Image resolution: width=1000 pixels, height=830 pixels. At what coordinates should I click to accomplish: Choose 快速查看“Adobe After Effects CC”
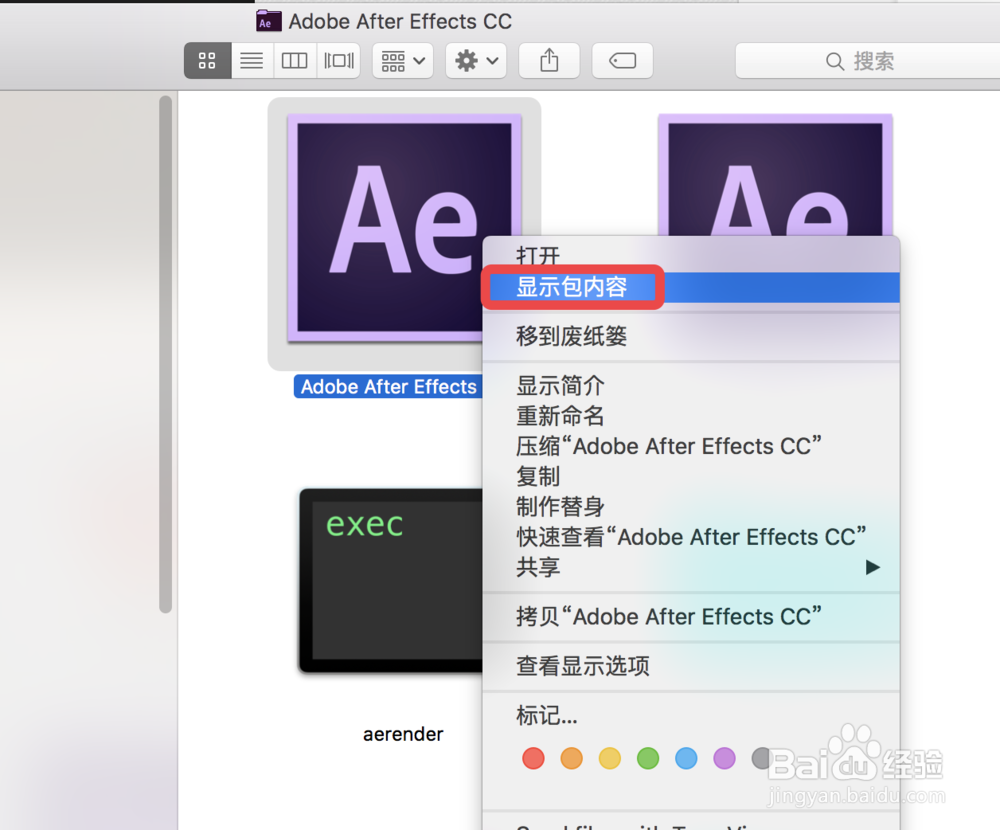coord(691,537)
